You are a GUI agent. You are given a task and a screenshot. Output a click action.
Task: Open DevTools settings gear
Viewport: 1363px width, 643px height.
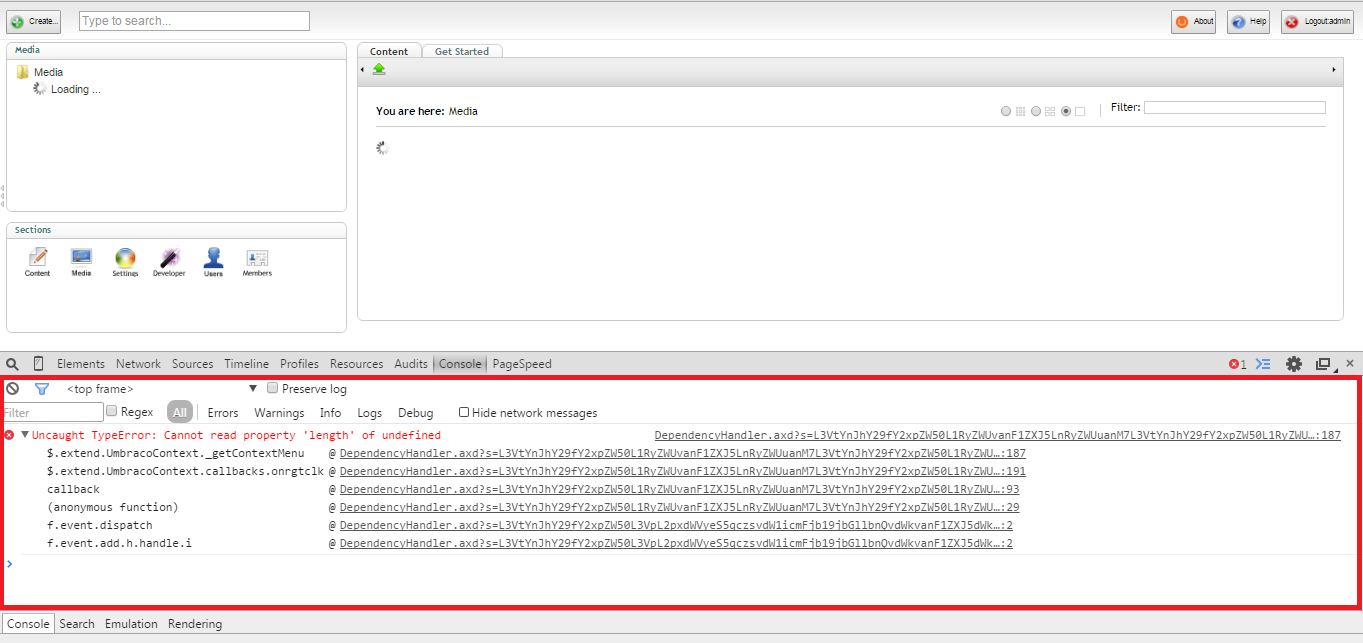click(x=1294, y=364)
